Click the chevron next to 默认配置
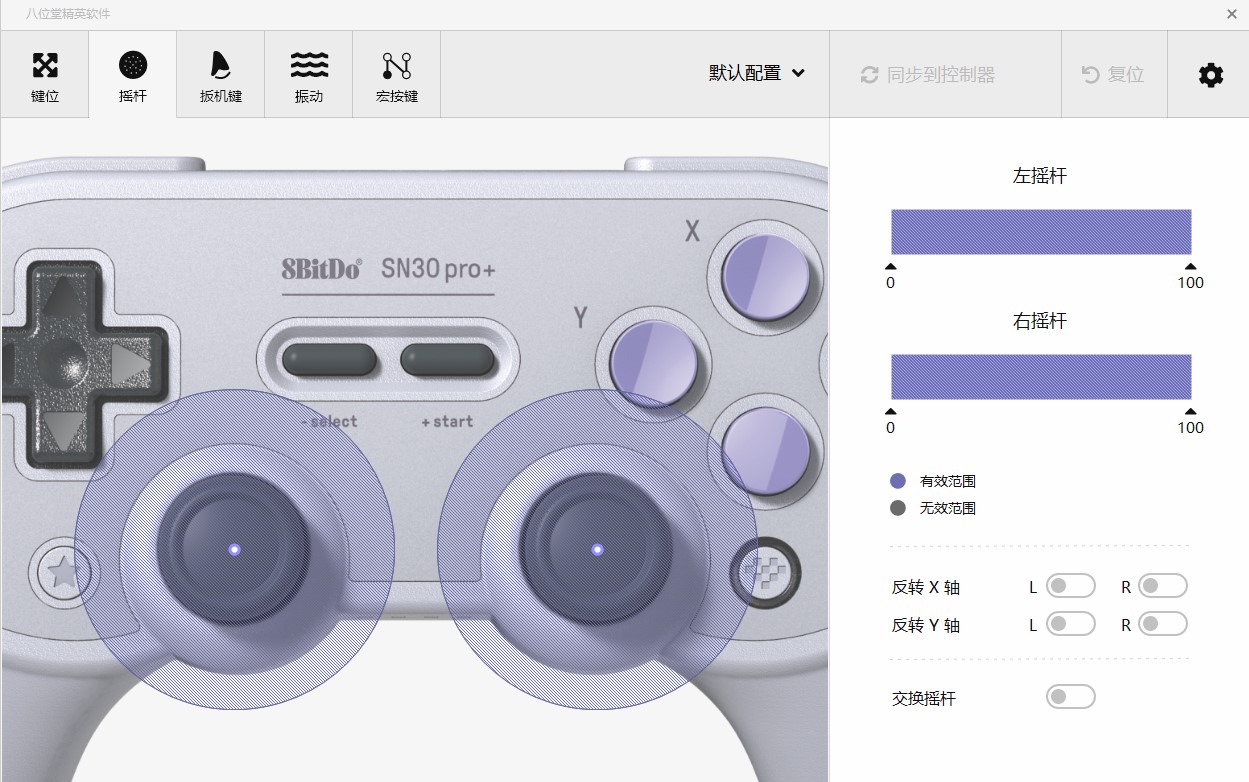This screenshot has width=1249, height=782. click(x=798, y=74)
